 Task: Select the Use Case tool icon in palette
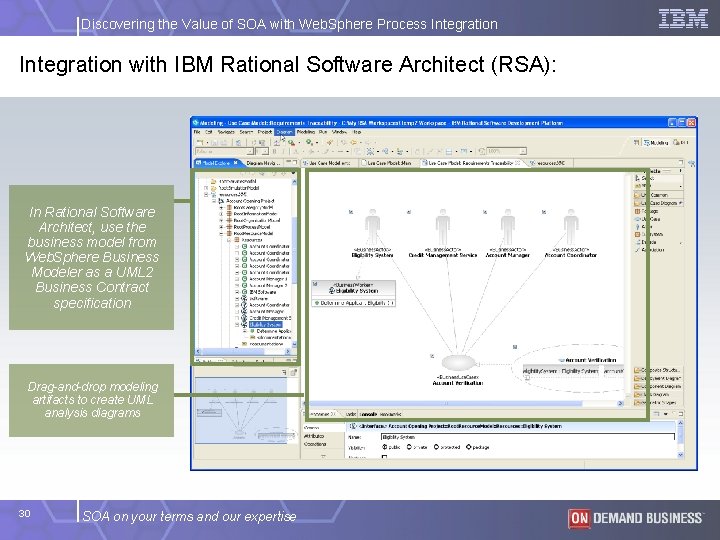coord(637,219)
